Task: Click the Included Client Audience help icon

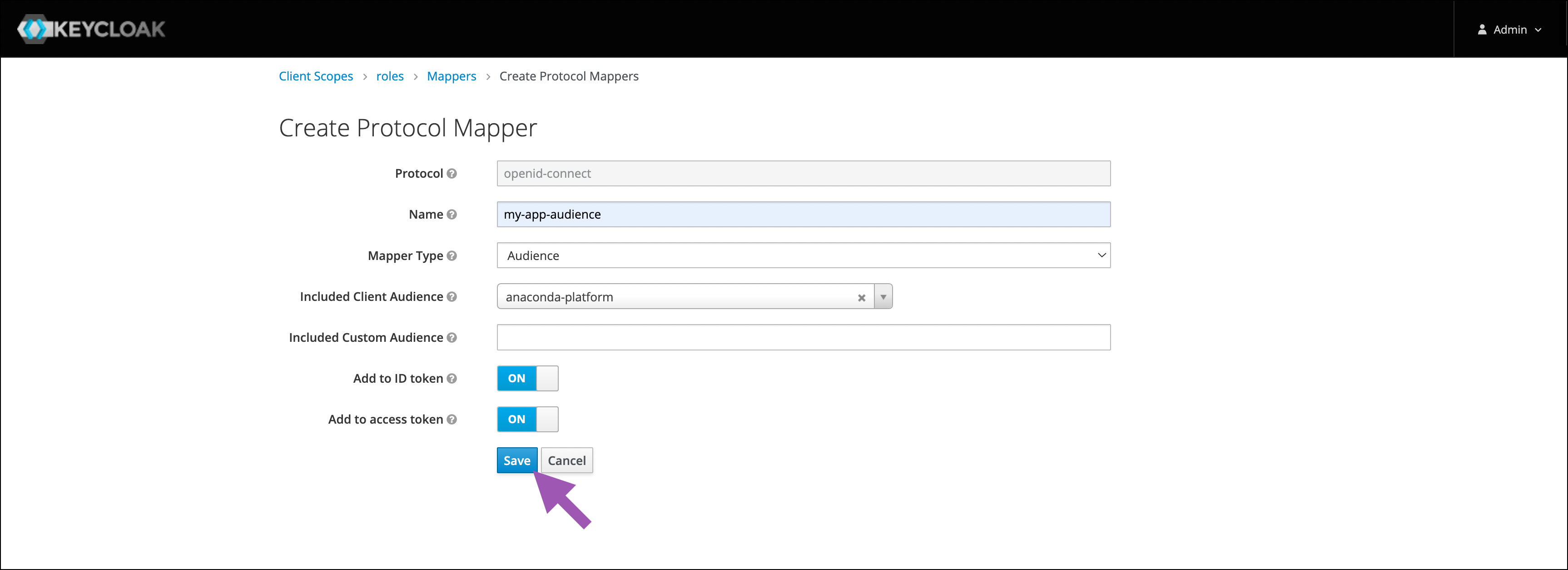Action: tap(452, 296)
